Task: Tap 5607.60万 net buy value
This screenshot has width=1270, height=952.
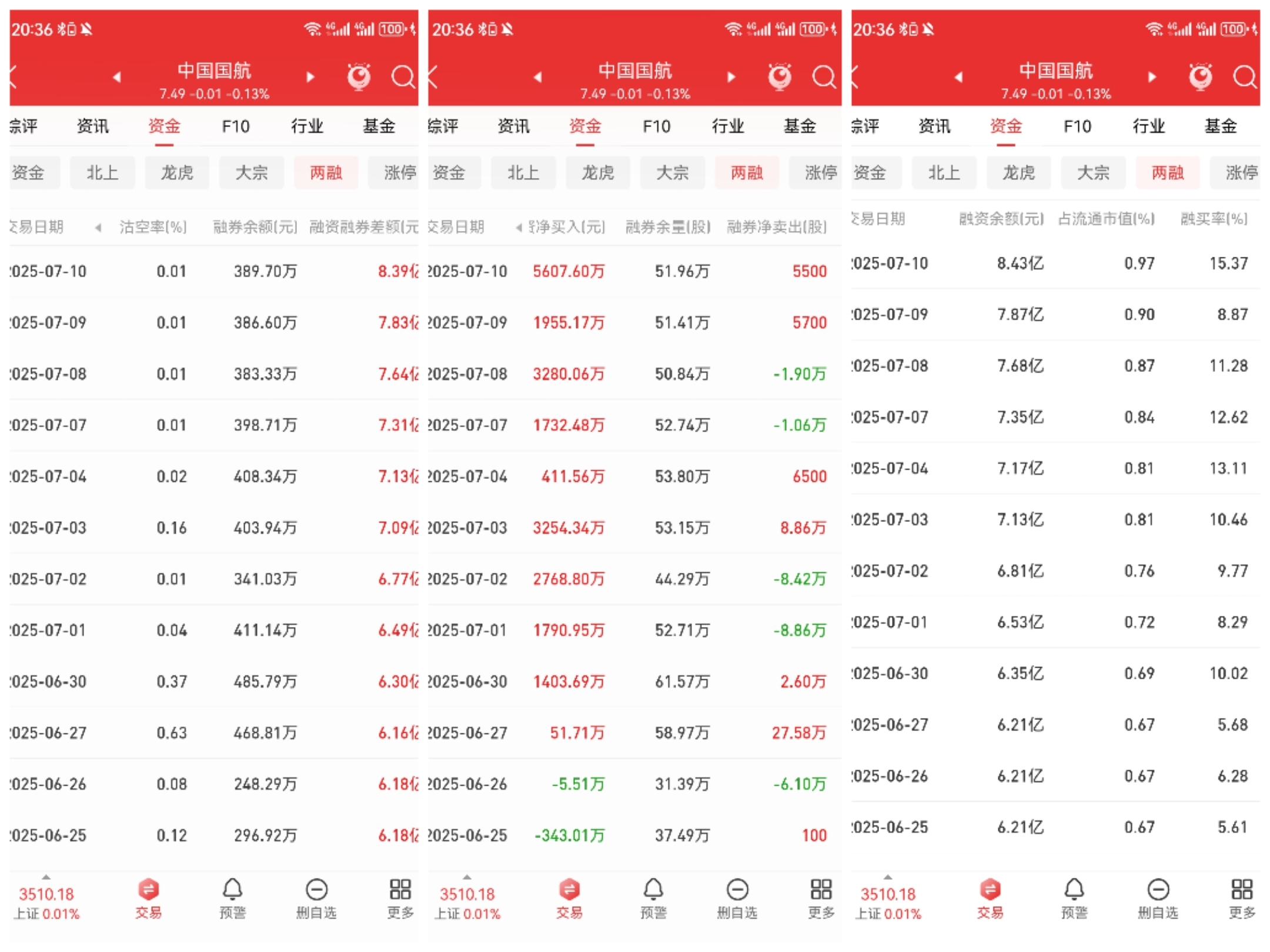Action: (x=569, y=271)
